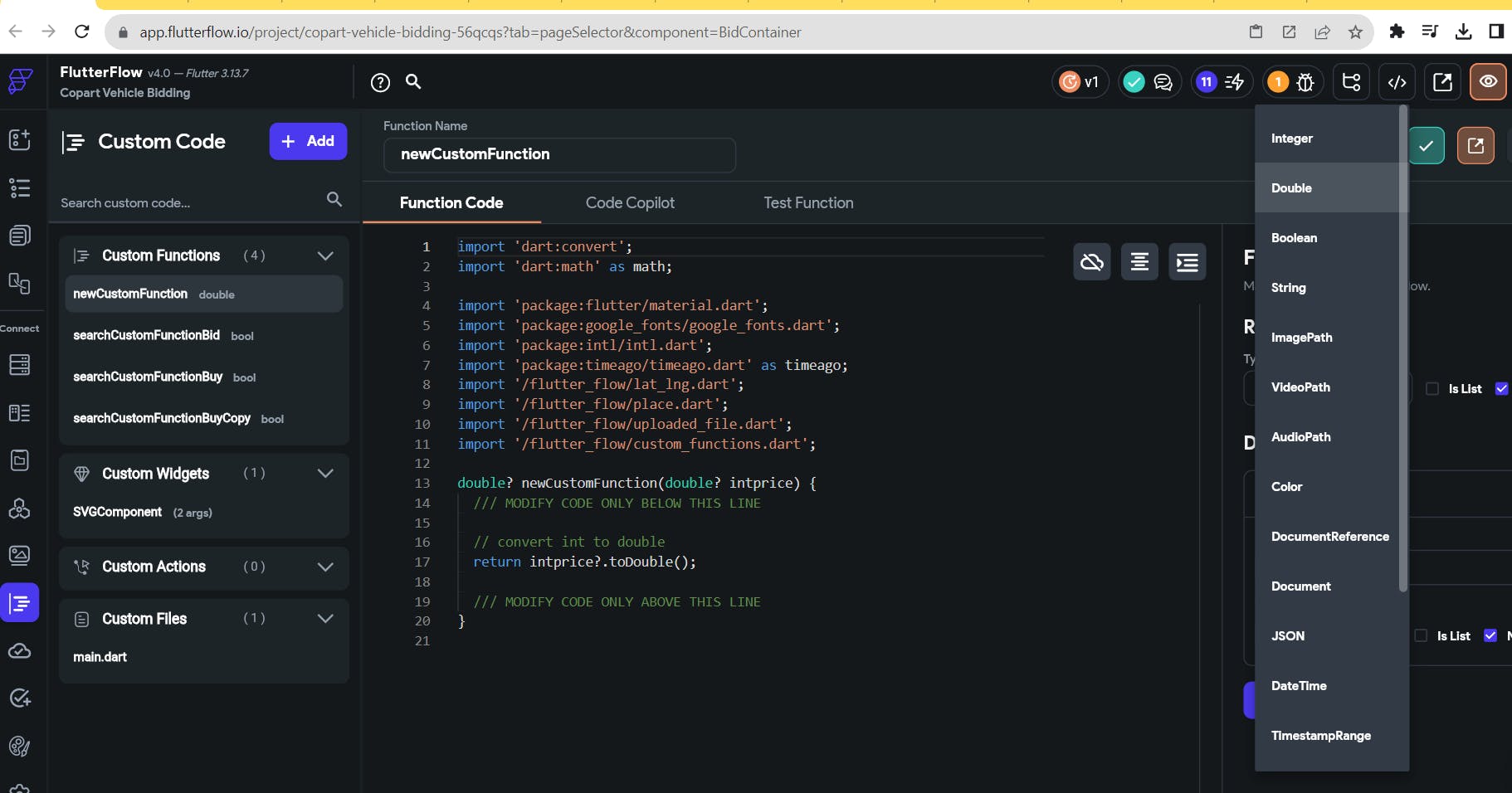Image resolution: width=1512 pixels, height=793 pixels.
Task: Click the type dropdown list scrollbar
Action: click(x=1402, y=348)
